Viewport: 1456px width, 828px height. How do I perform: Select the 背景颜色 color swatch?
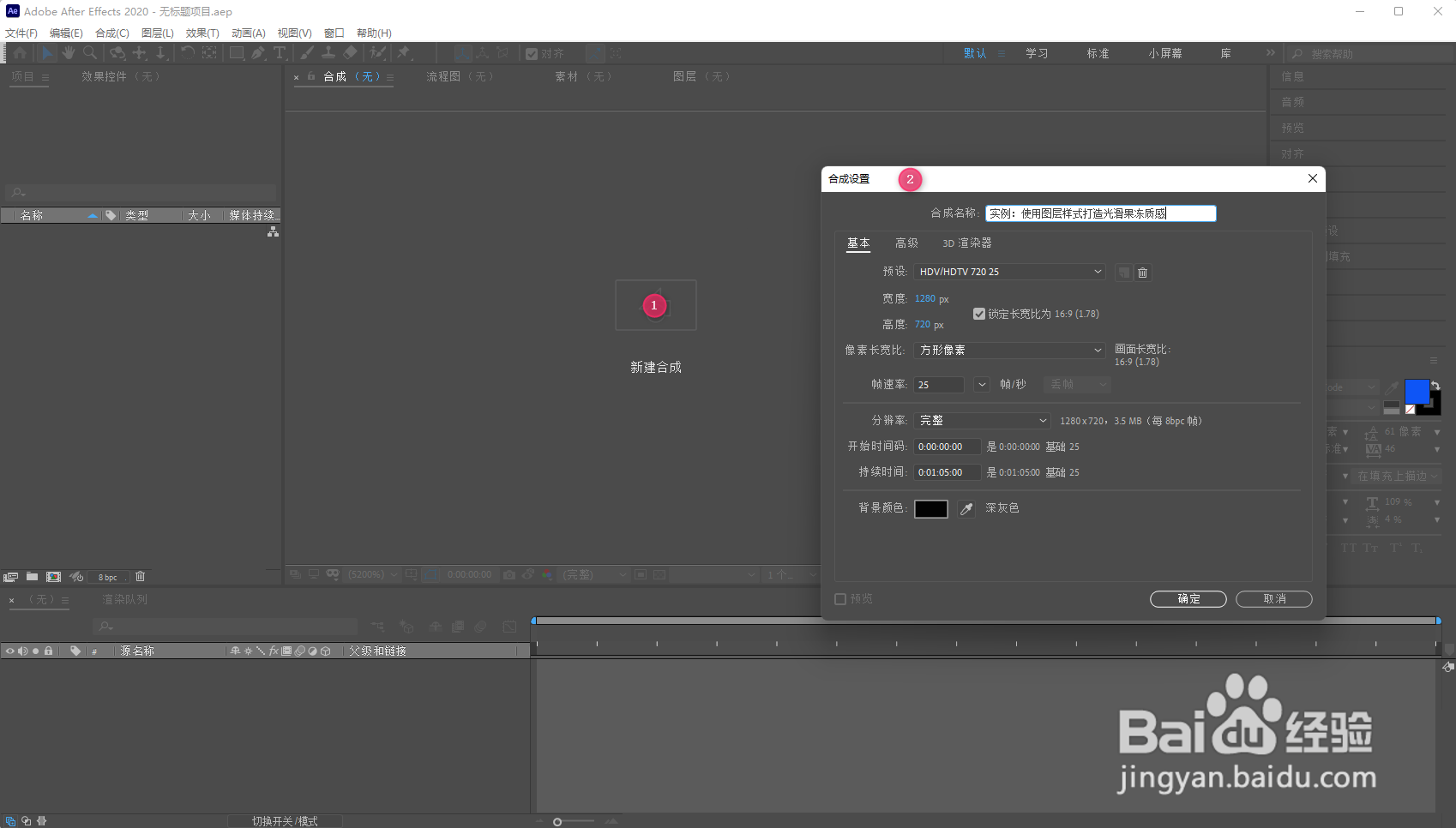(930, 508)
